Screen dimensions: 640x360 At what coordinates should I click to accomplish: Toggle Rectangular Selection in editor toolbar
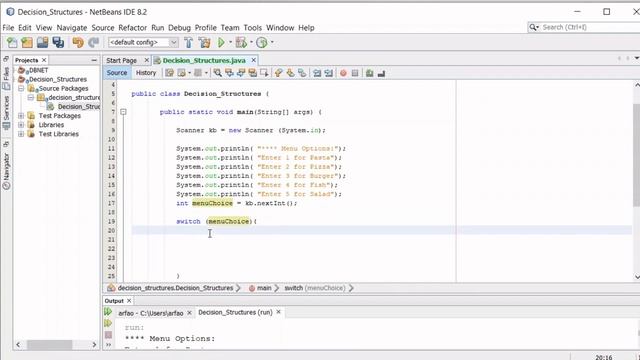264,73
